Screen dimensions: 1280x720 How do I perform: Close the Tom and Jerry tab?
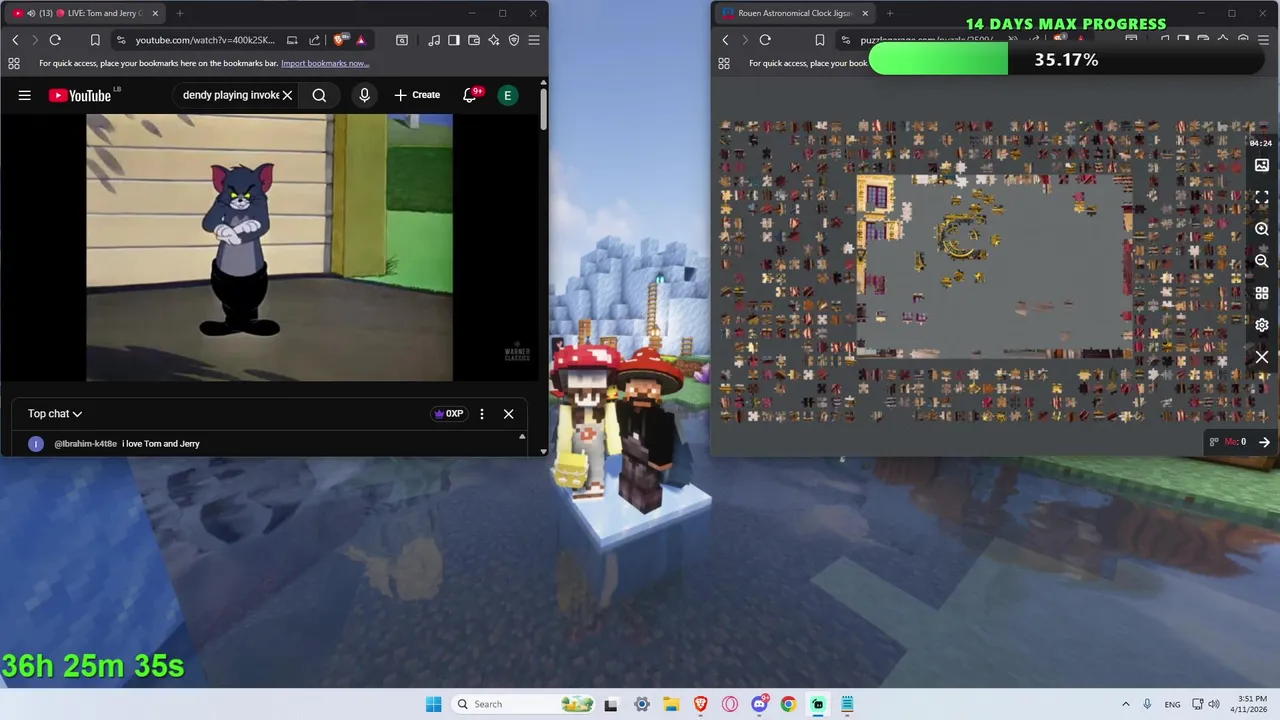pyautogui.click(x=155, y=13)
